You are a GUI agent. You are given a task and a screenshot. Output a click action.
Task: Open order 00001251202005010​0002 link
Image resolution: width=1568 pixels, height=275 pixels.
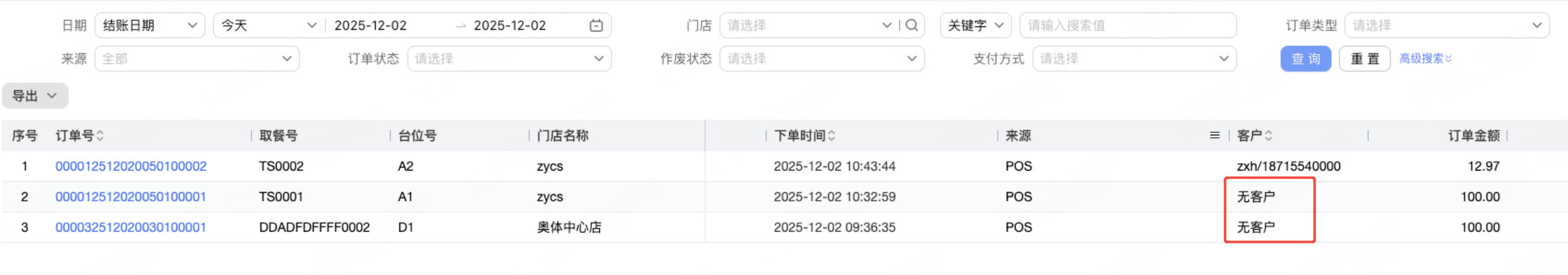pyautogui.click(x=131, y=166)
